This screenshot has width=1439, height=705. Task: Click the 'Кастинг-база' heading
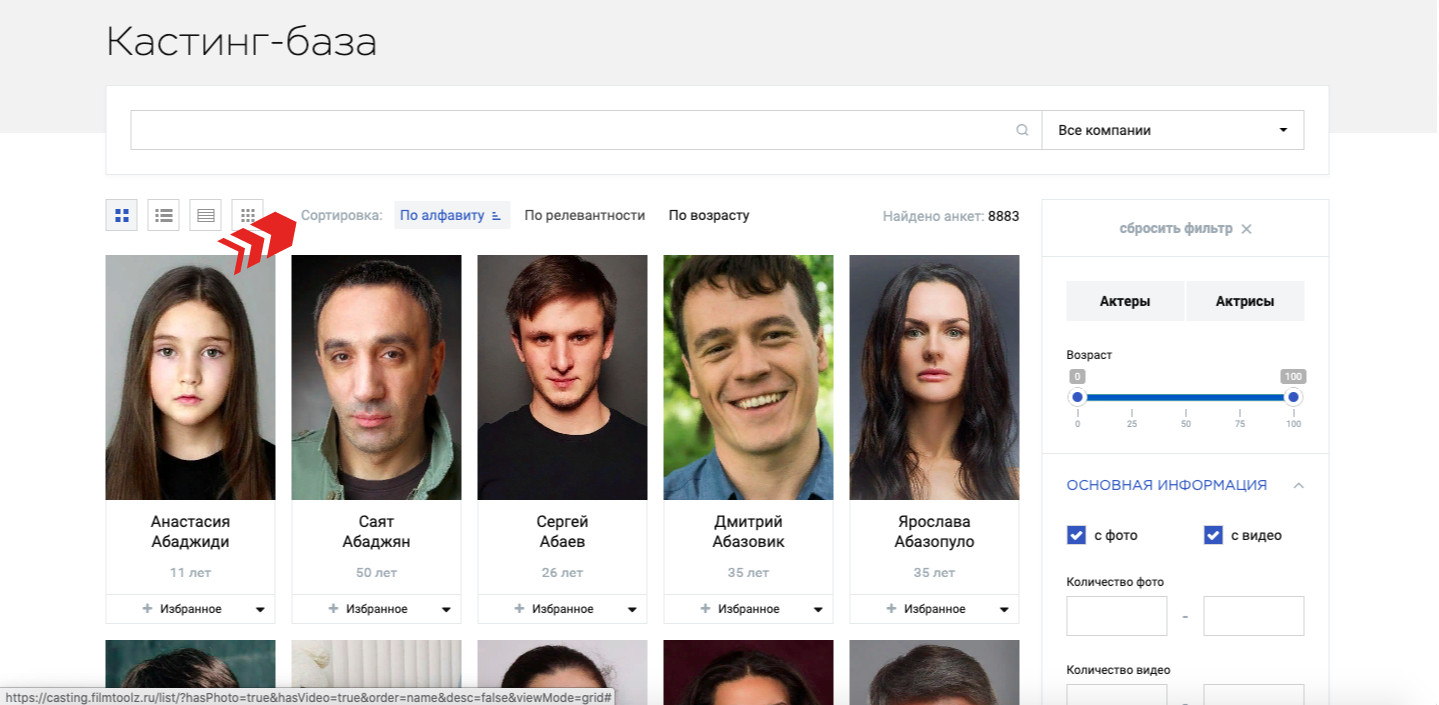[x=241, y=42]
